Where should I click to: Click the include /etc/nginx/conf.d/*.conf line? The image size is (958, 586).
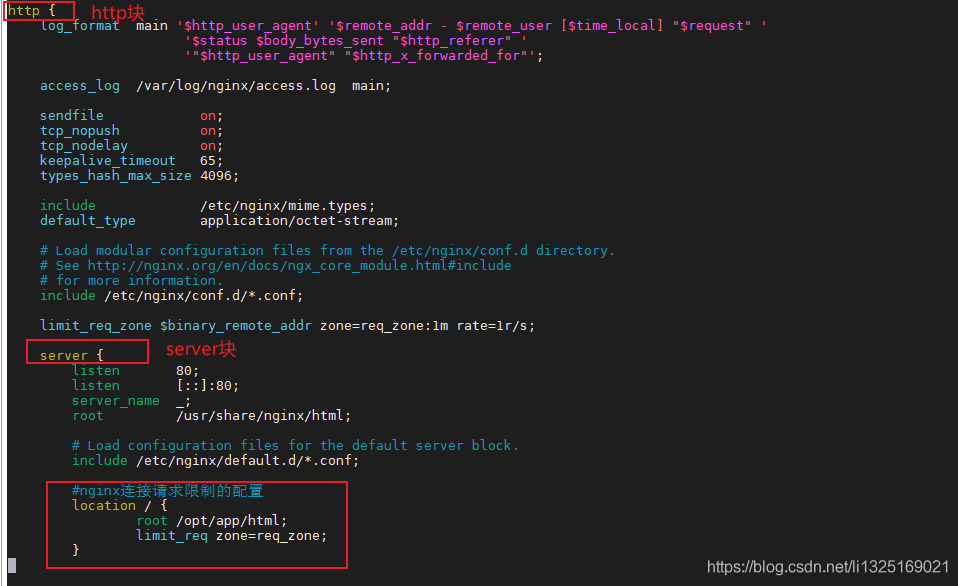click(171, 296)
